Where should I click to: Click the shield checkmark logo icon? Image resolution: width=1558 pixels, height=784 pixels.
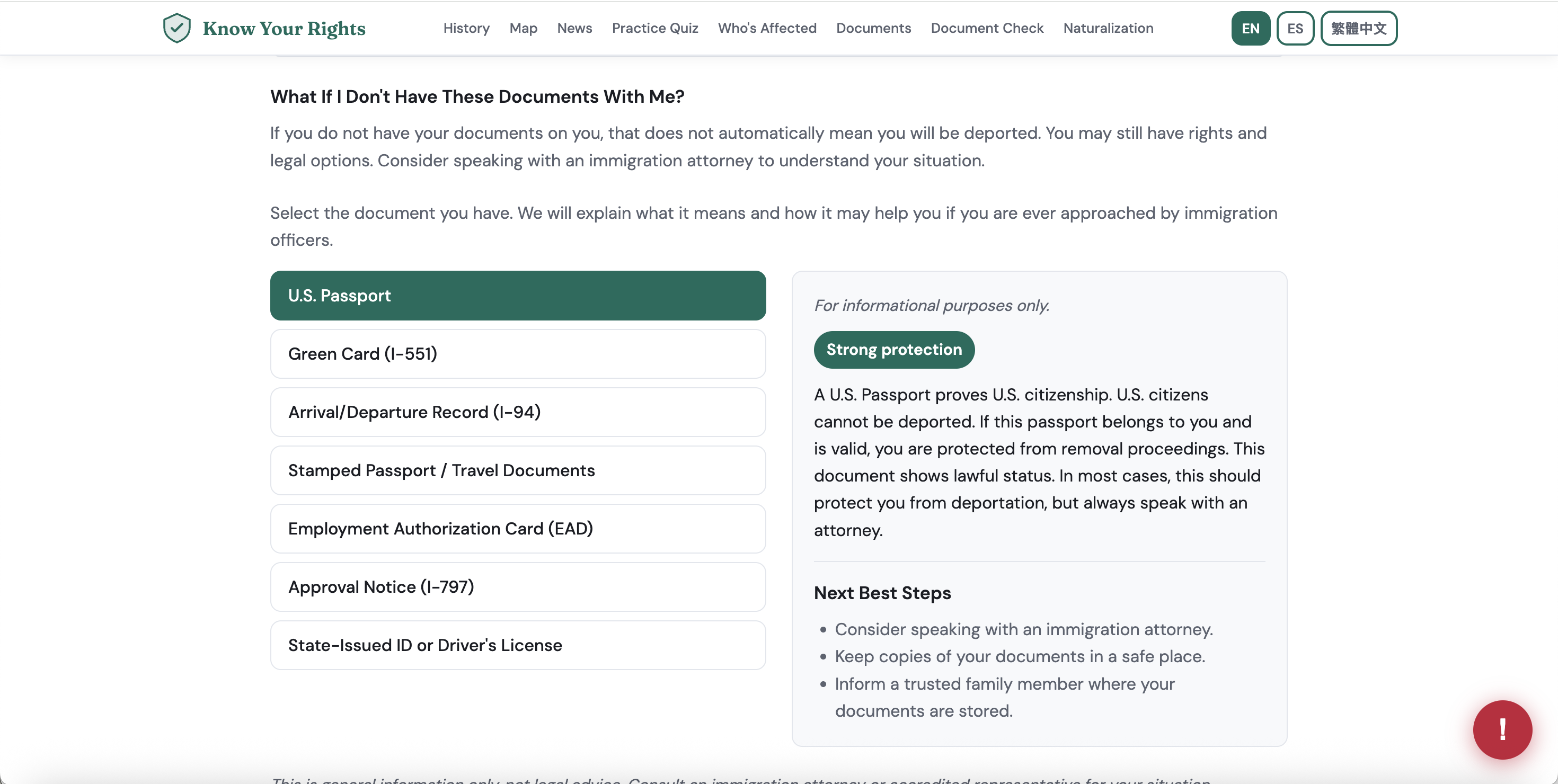pyautogui.click(x=176, y=28)
